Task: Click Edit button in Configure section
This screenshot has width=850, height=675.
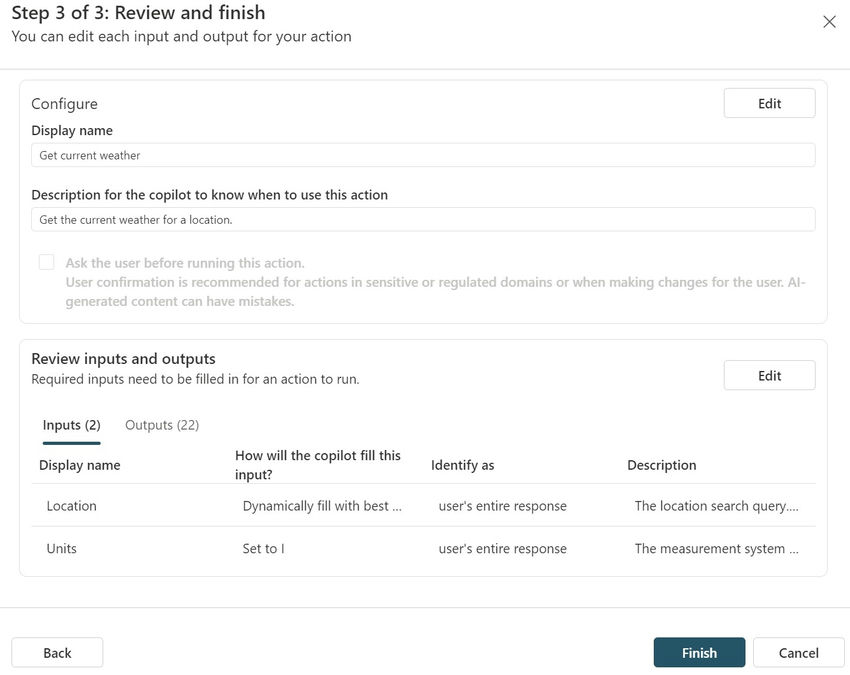Action: coord(769,103)
